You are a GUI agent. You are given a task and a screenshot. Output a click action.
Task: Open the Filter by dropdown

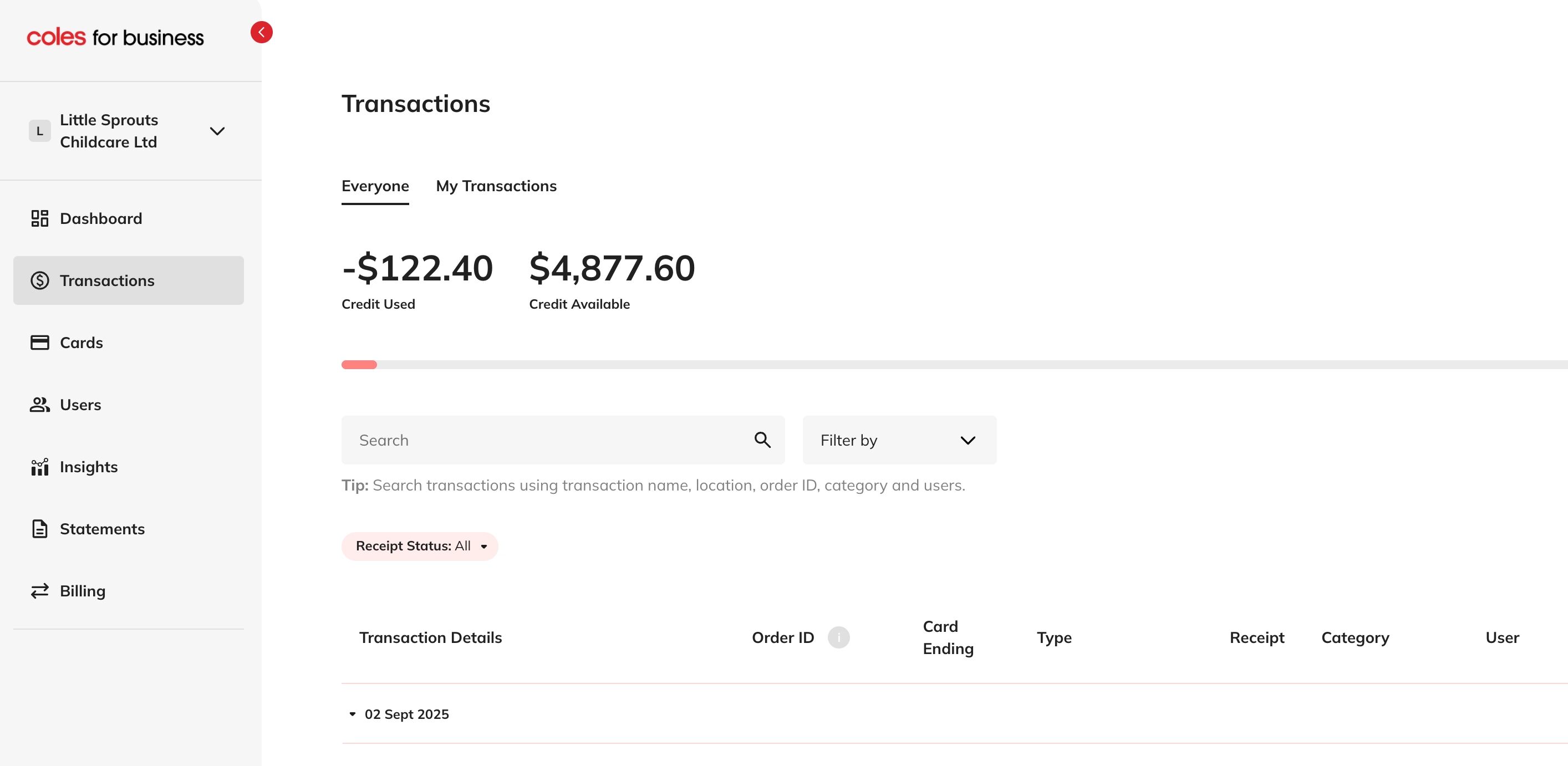pyautogui.click(x=899, y=440)
